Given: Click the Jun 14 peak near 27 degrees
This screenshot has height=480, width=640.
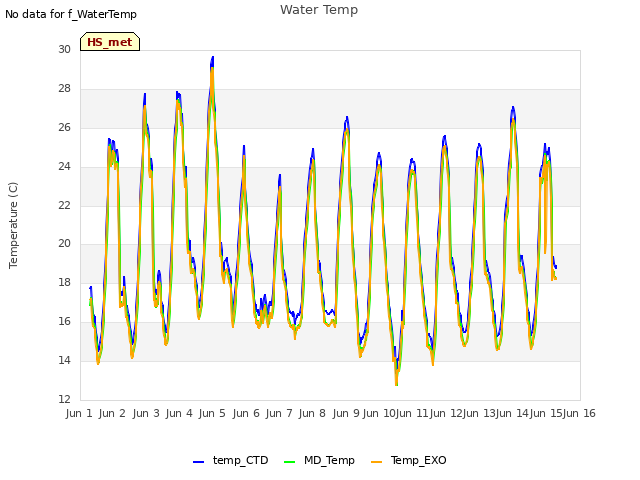Looking at the screenshot, I should pos(513,109).
